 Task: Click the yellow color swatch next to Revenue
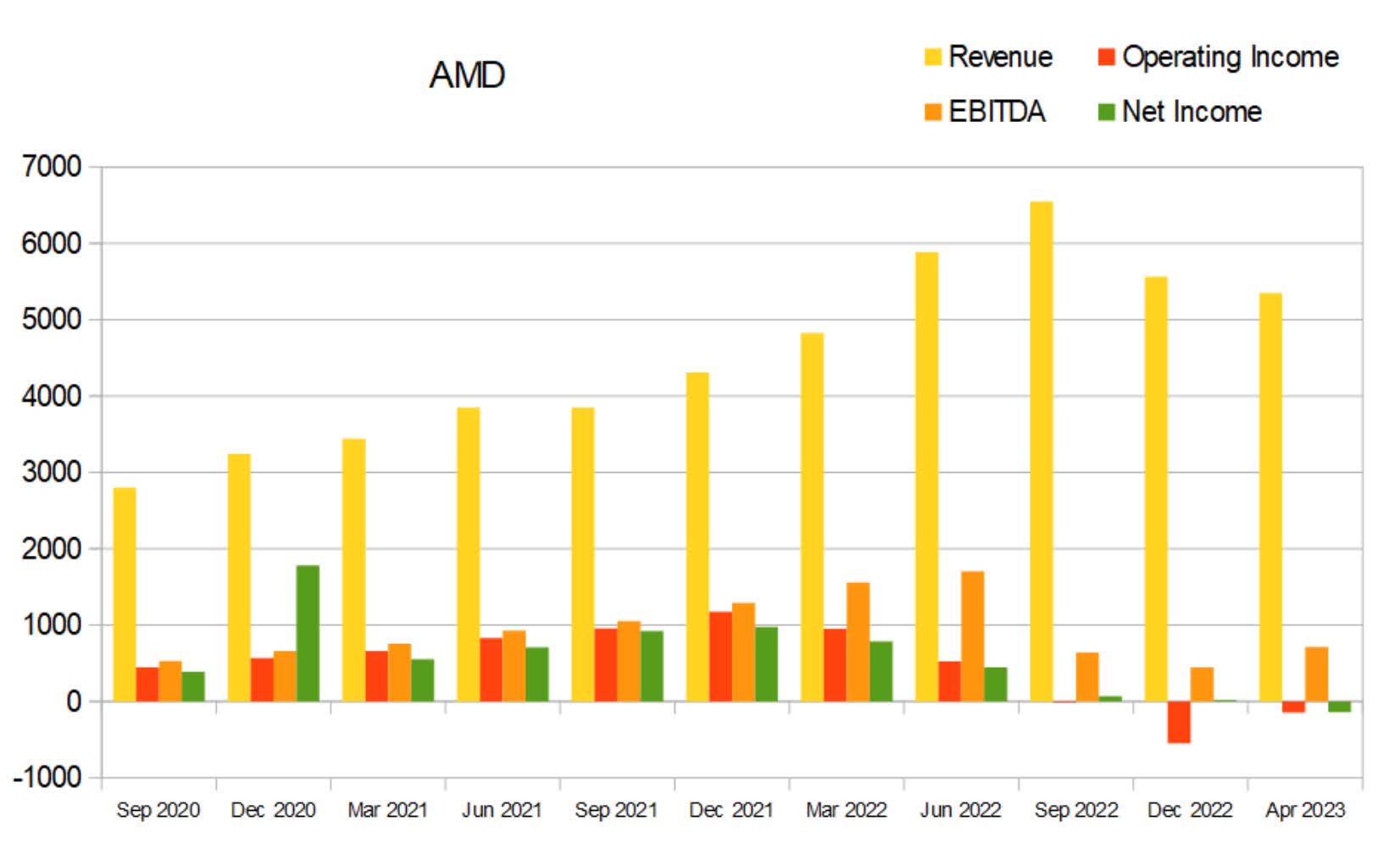[x=934, y=57]
